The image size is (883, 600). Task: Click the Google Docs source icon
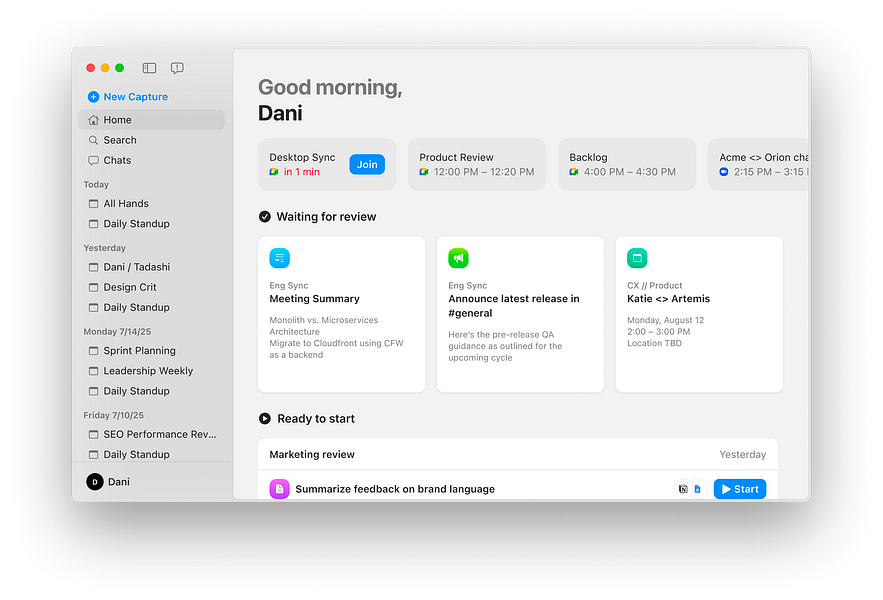coord(698,489)
